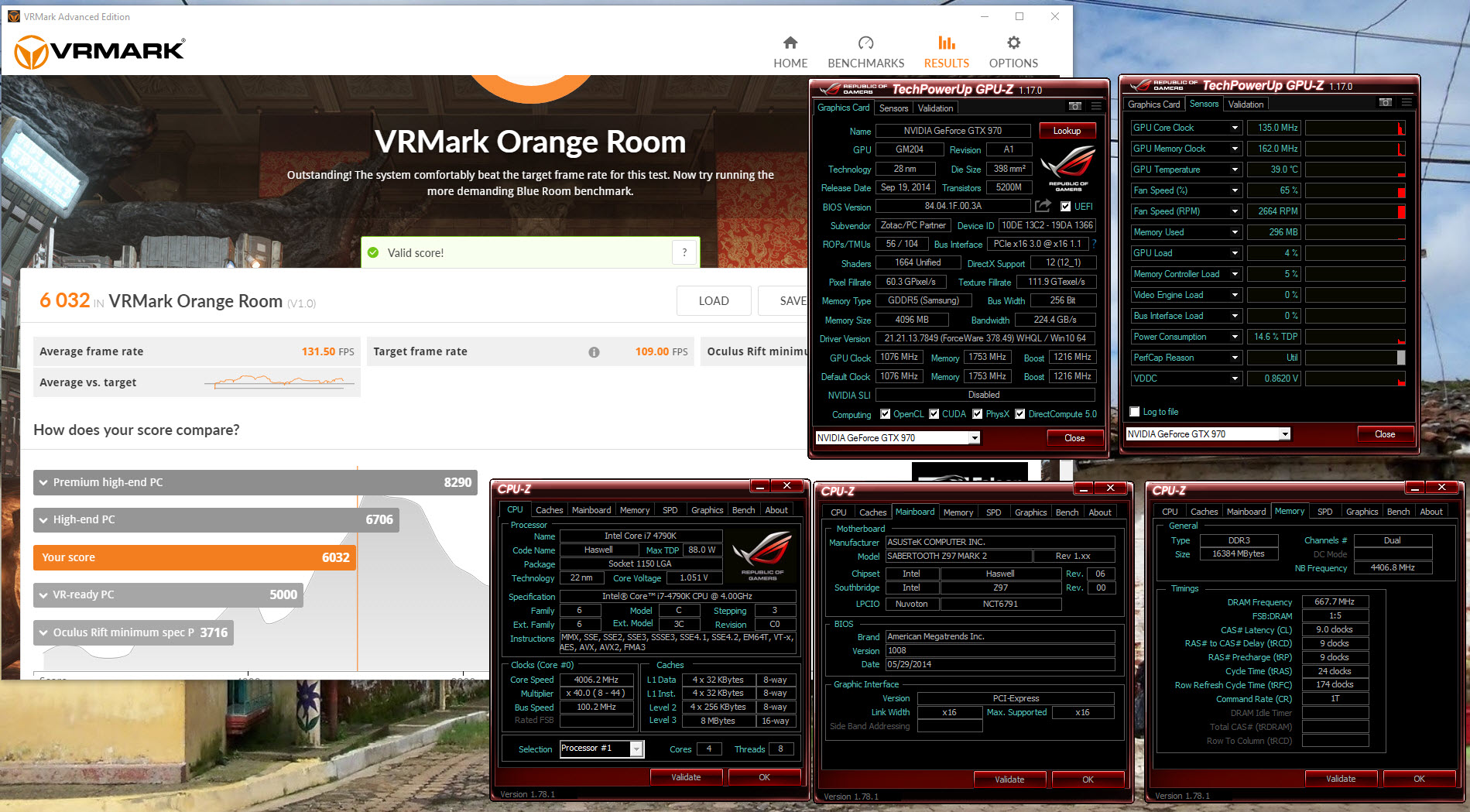Viewport: 1470px width, 812px height.
Task: Open the OPTIONS gear icon
Action: 1013,43
